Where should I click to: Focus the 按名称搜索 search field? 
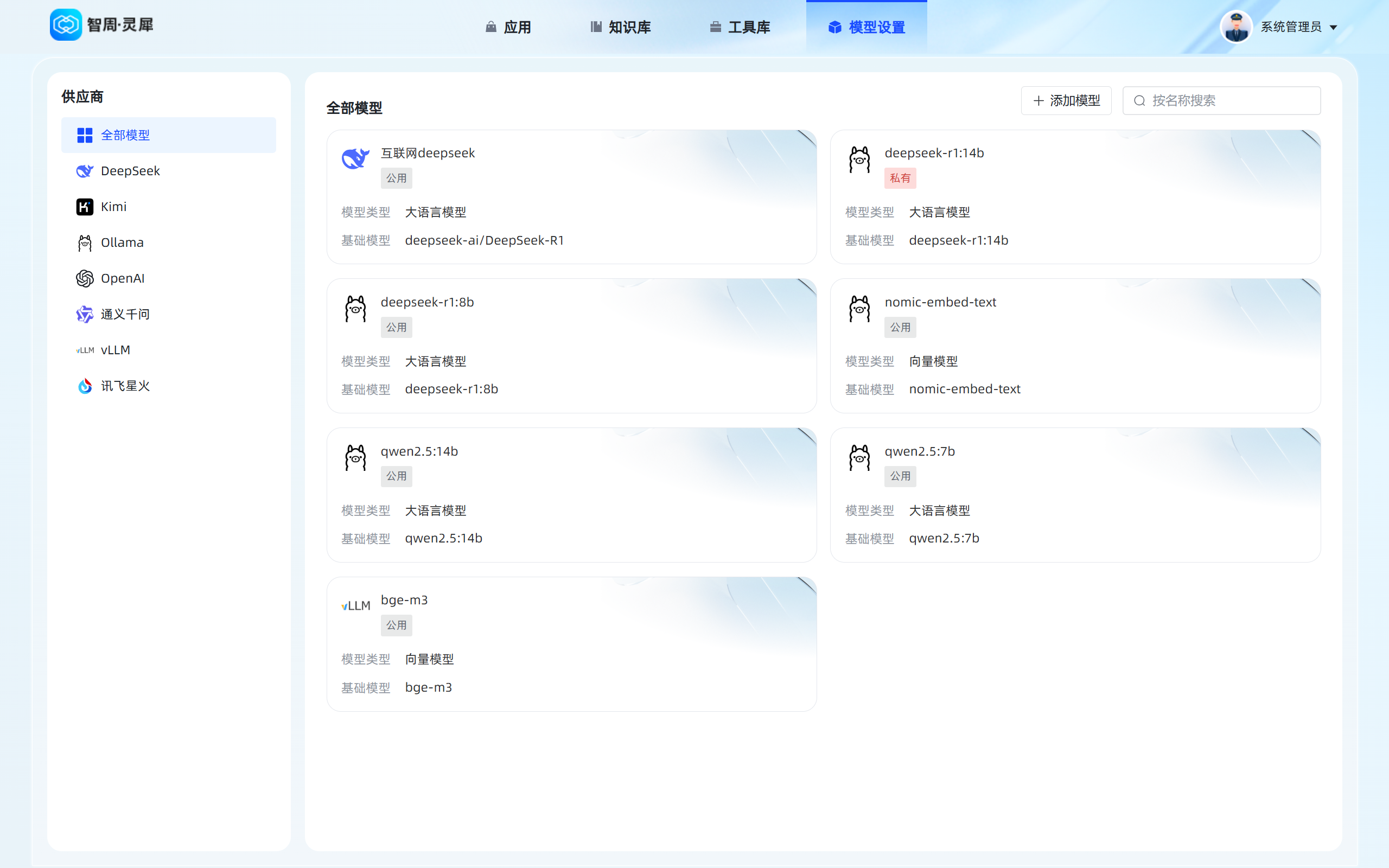[x=1221, y=101]
